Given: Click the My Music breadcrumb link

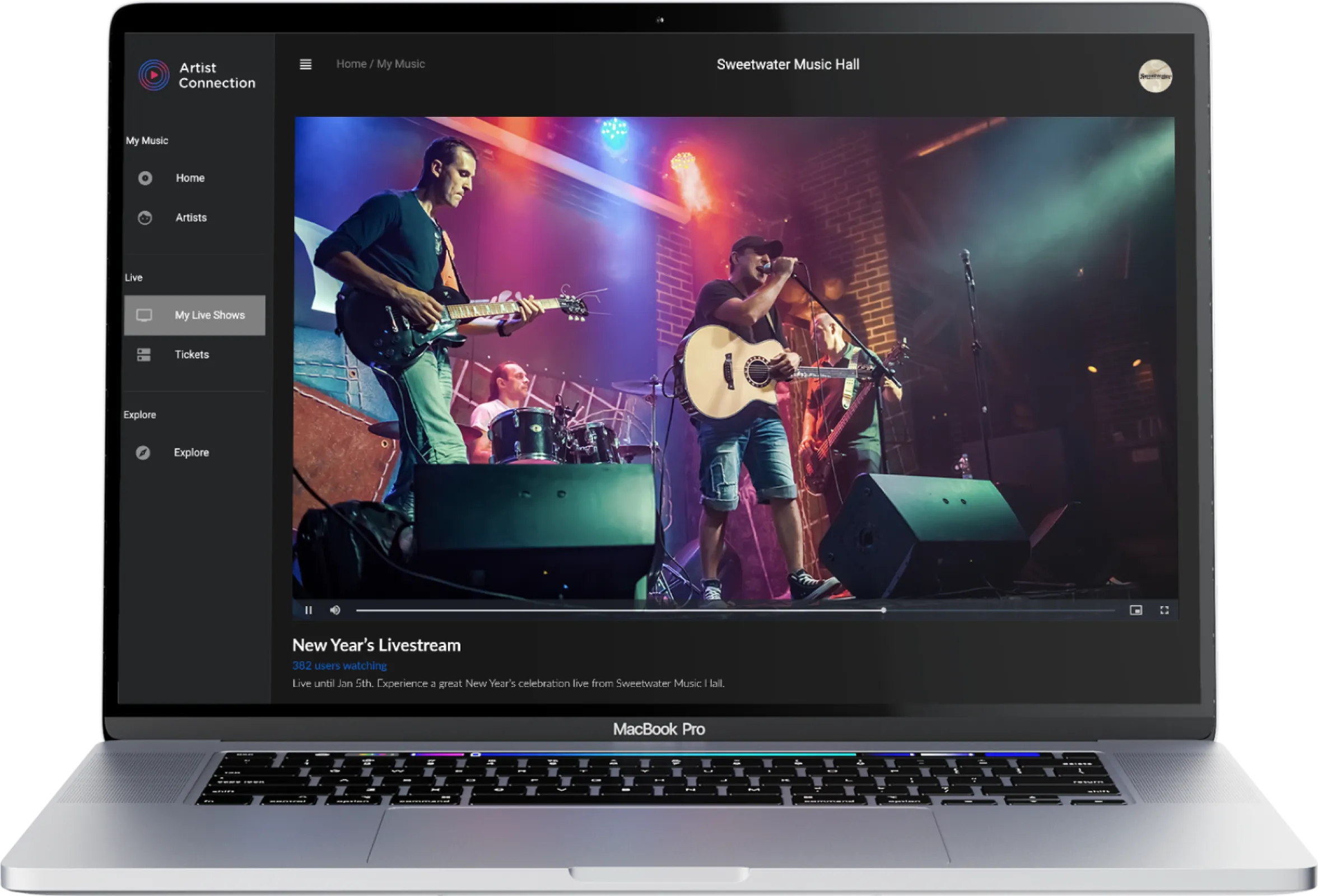Looking at the screenshot, I should [400, 64].
